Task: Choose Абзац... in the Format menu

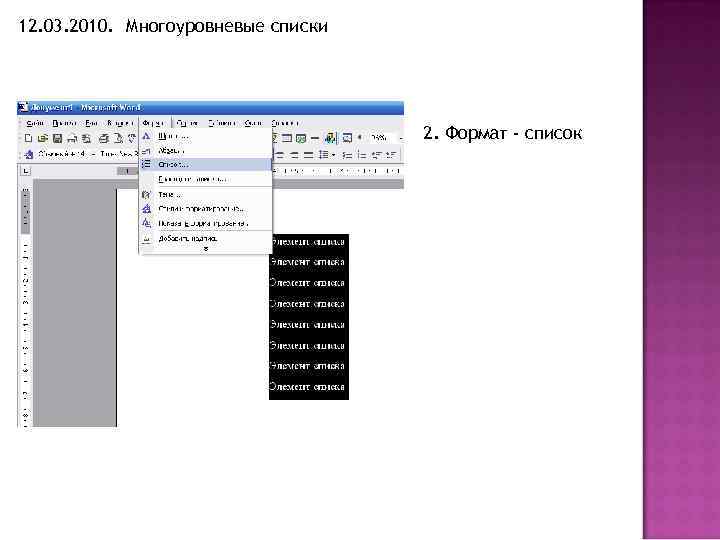Action: 206,151
